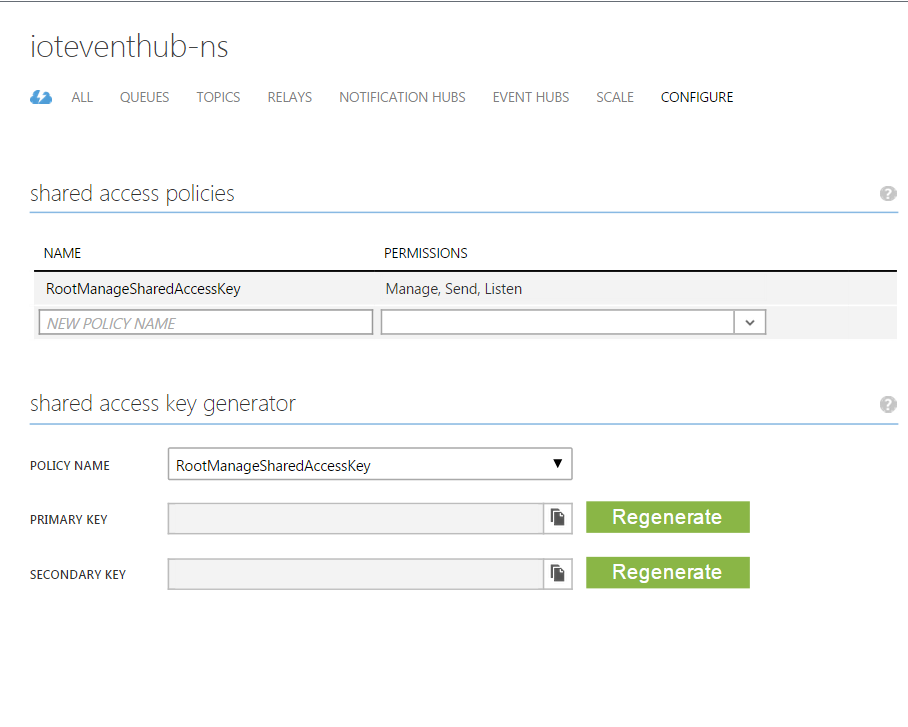Select the RootManageSharedAccessKey policy row
The width and height of the screenshot is (908, 727).
click(x=466, y=288)
